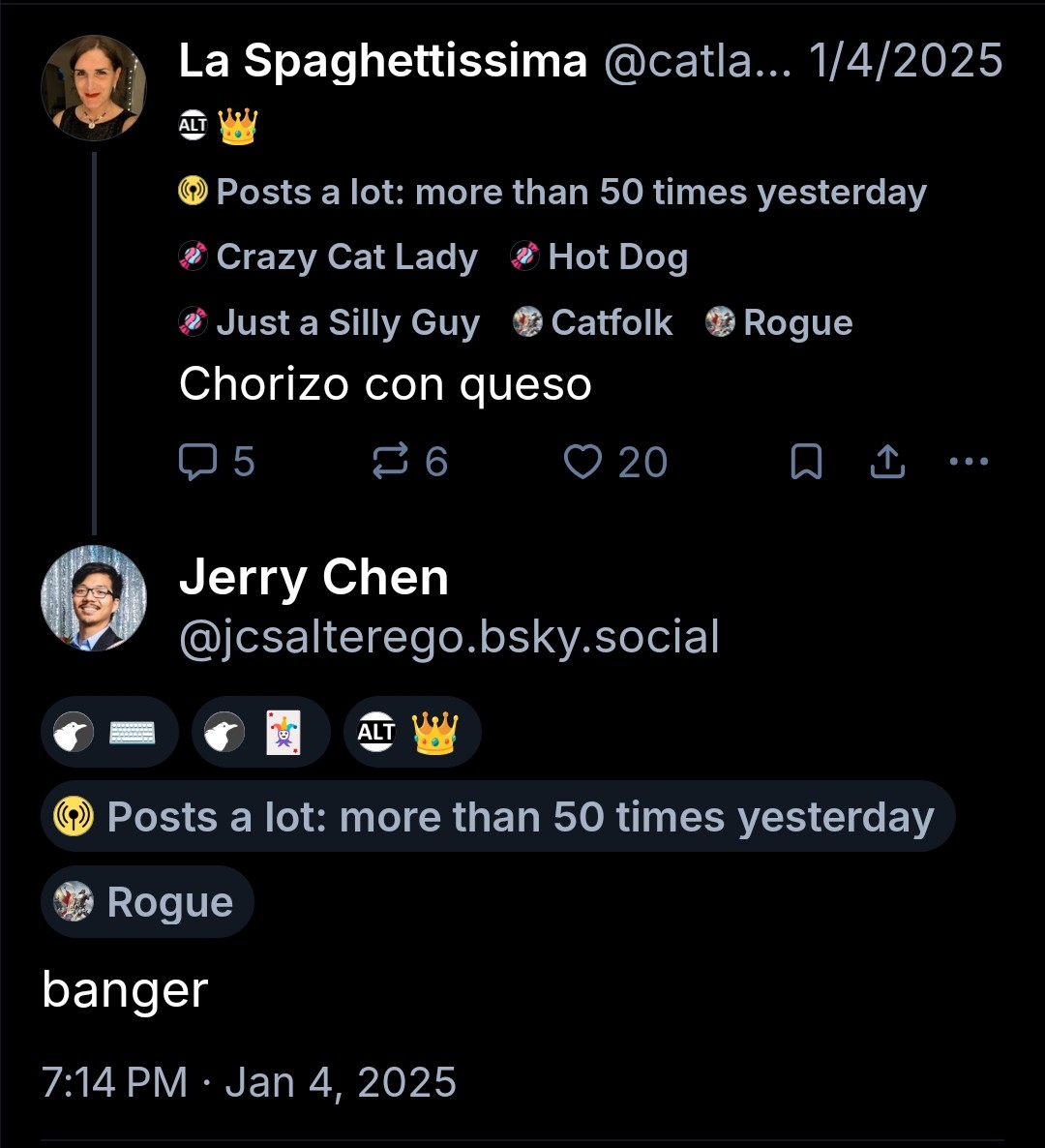
Task: Open the three-dot more options menu
Action: tap(969, 463)
